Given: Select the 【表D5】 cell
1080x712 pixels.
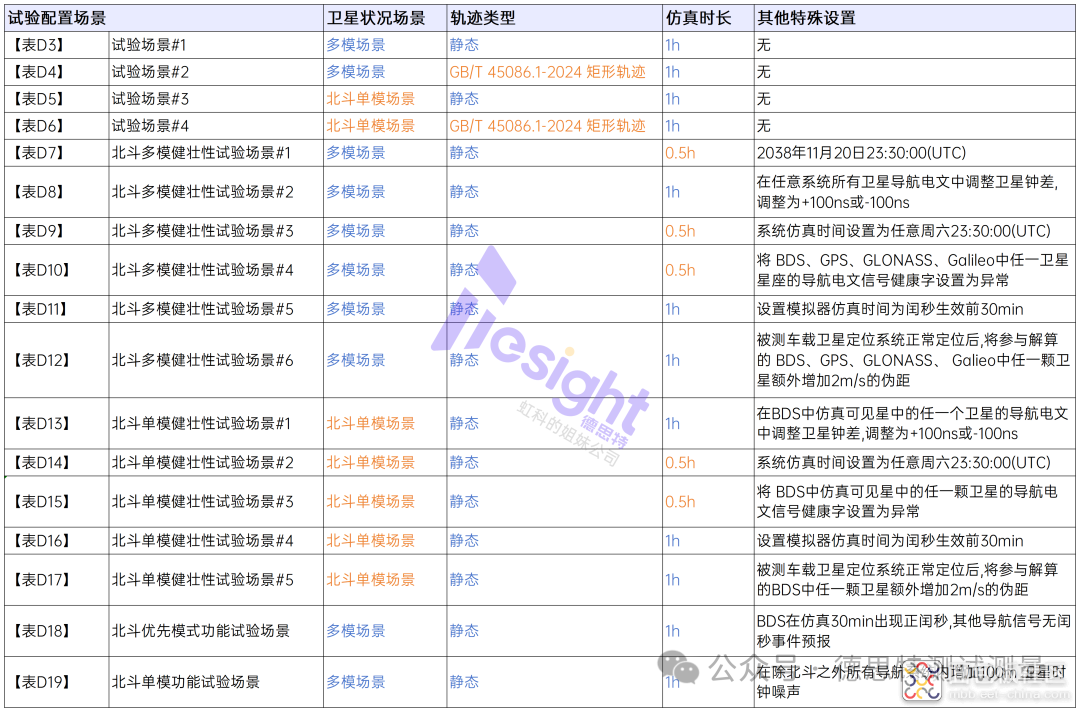Looking at the screenshot, I should 56,98.
